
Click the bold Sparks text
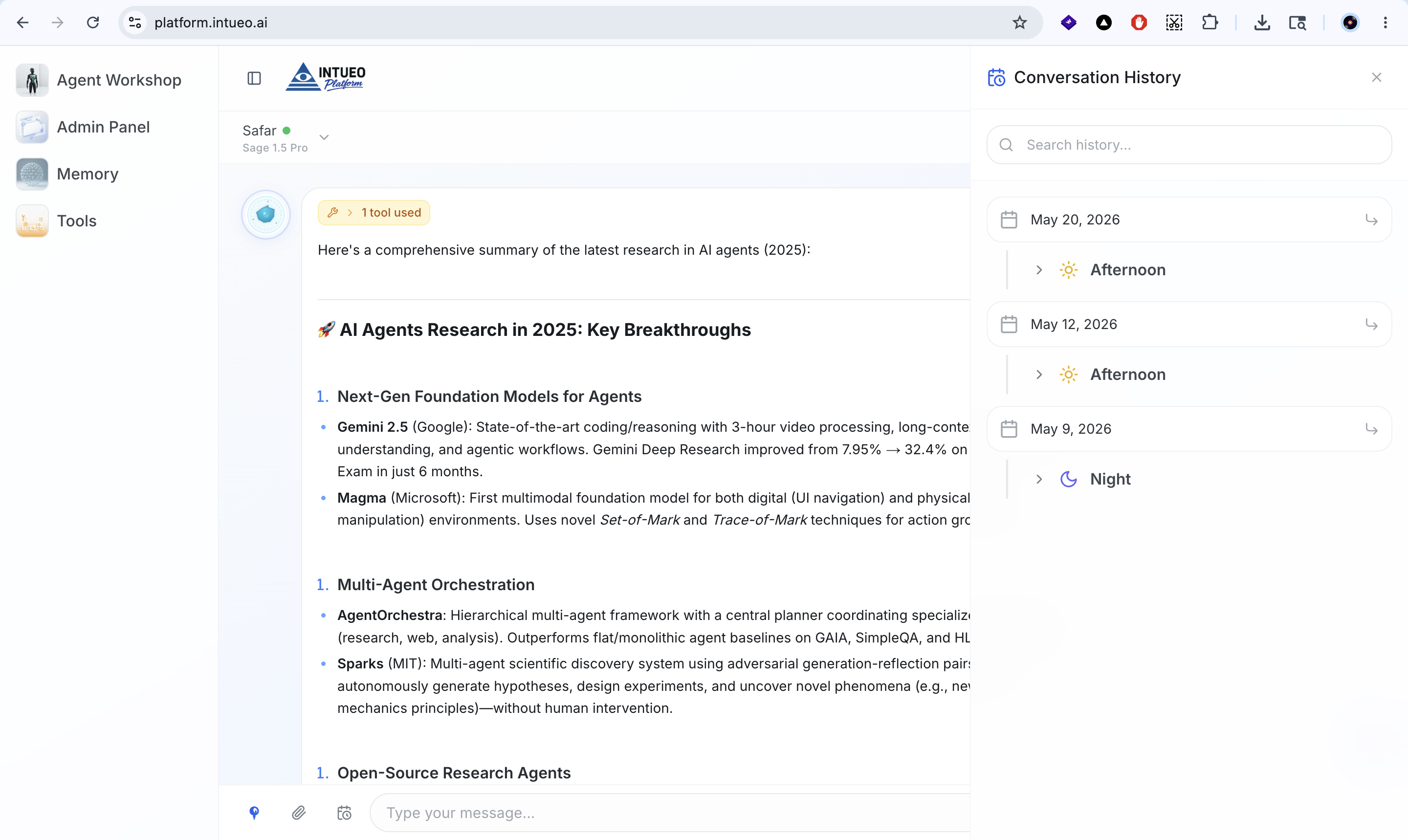[x=360, y=664]
